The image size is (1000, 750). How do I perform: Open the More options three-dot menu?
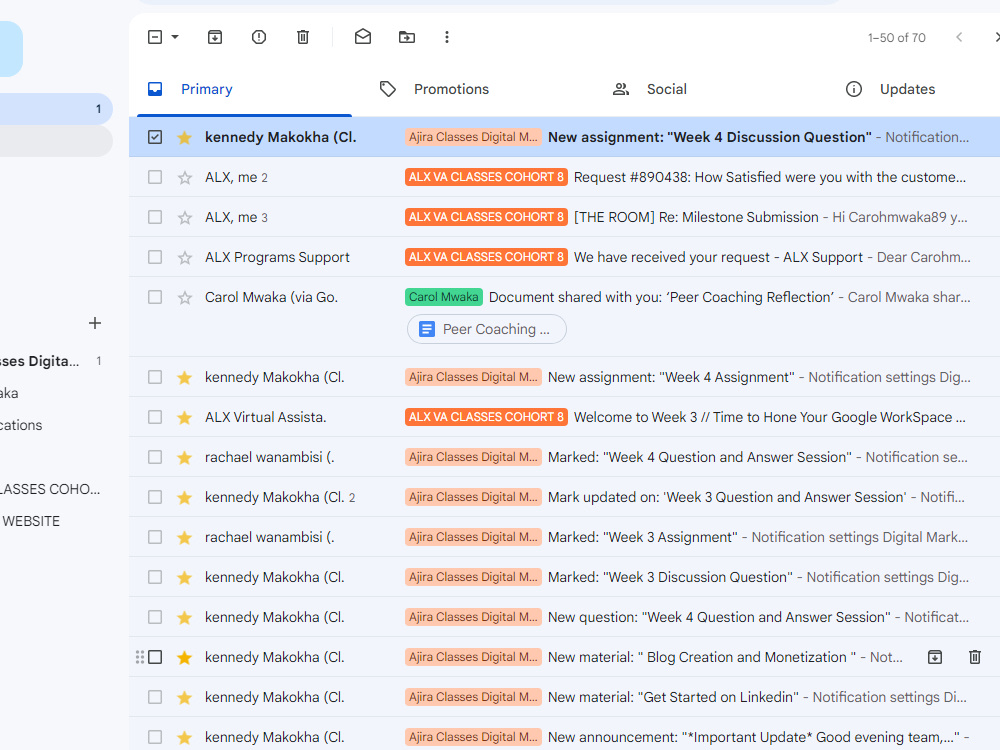point(447,37)
